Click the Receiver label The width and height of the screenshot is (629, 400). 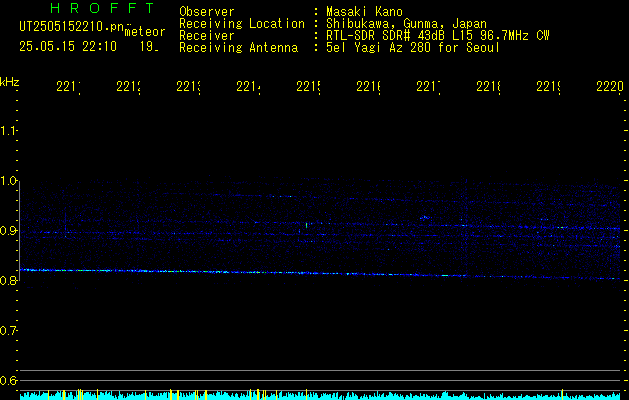[207, 36]
